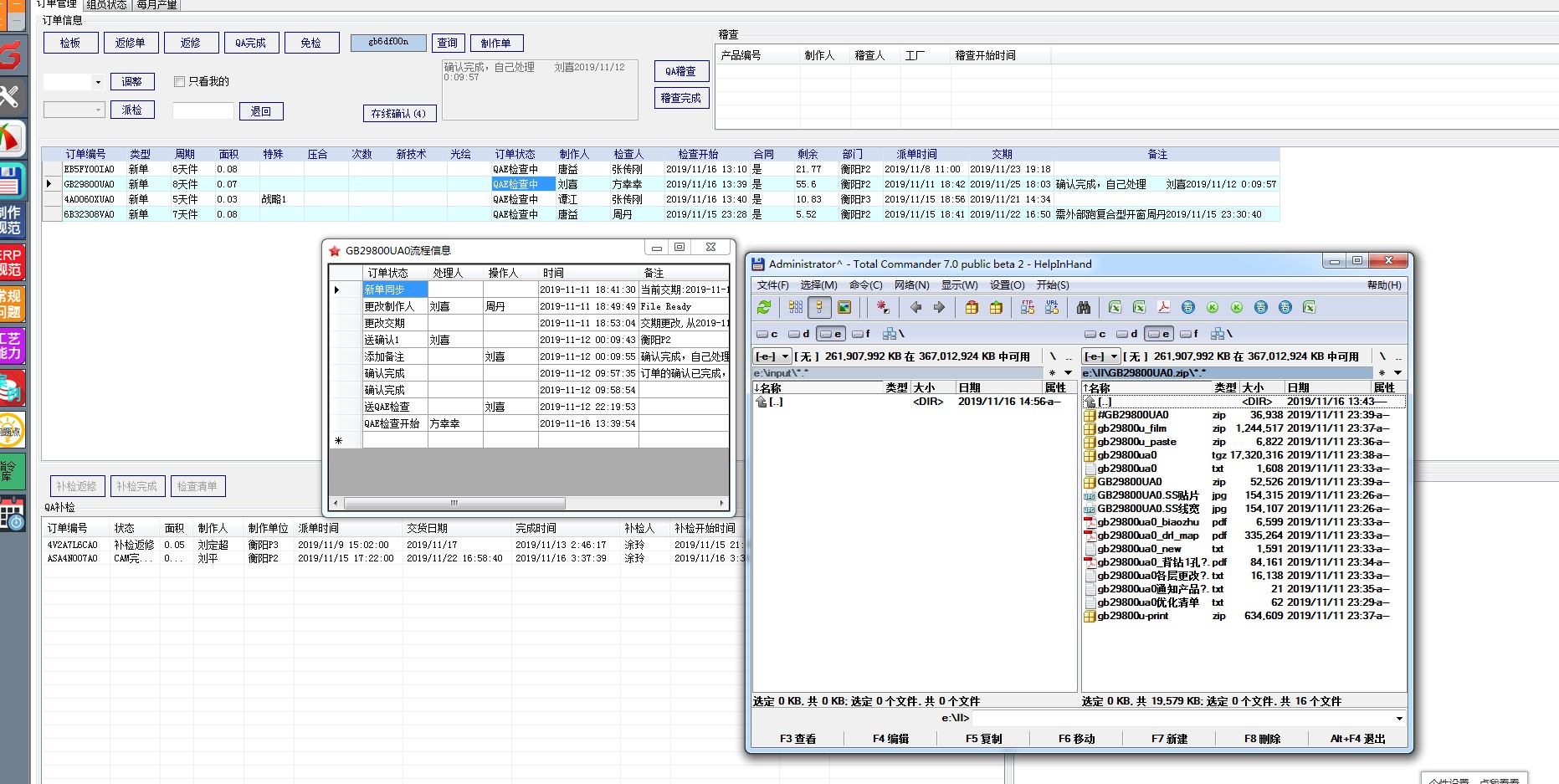Click the pack files gift-box icon

(x=972, y=308)
